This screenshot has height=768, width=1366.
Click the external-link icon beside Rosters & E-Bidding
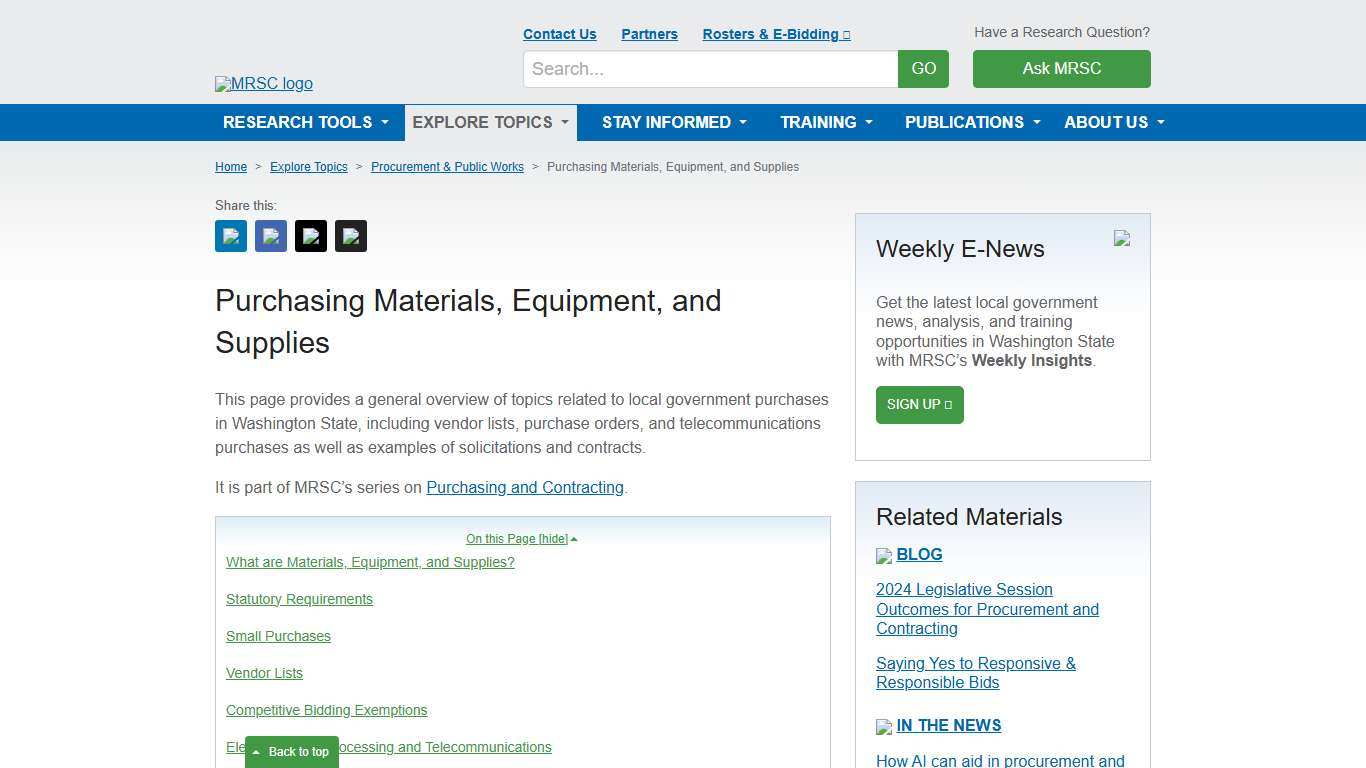coord(846,33)
